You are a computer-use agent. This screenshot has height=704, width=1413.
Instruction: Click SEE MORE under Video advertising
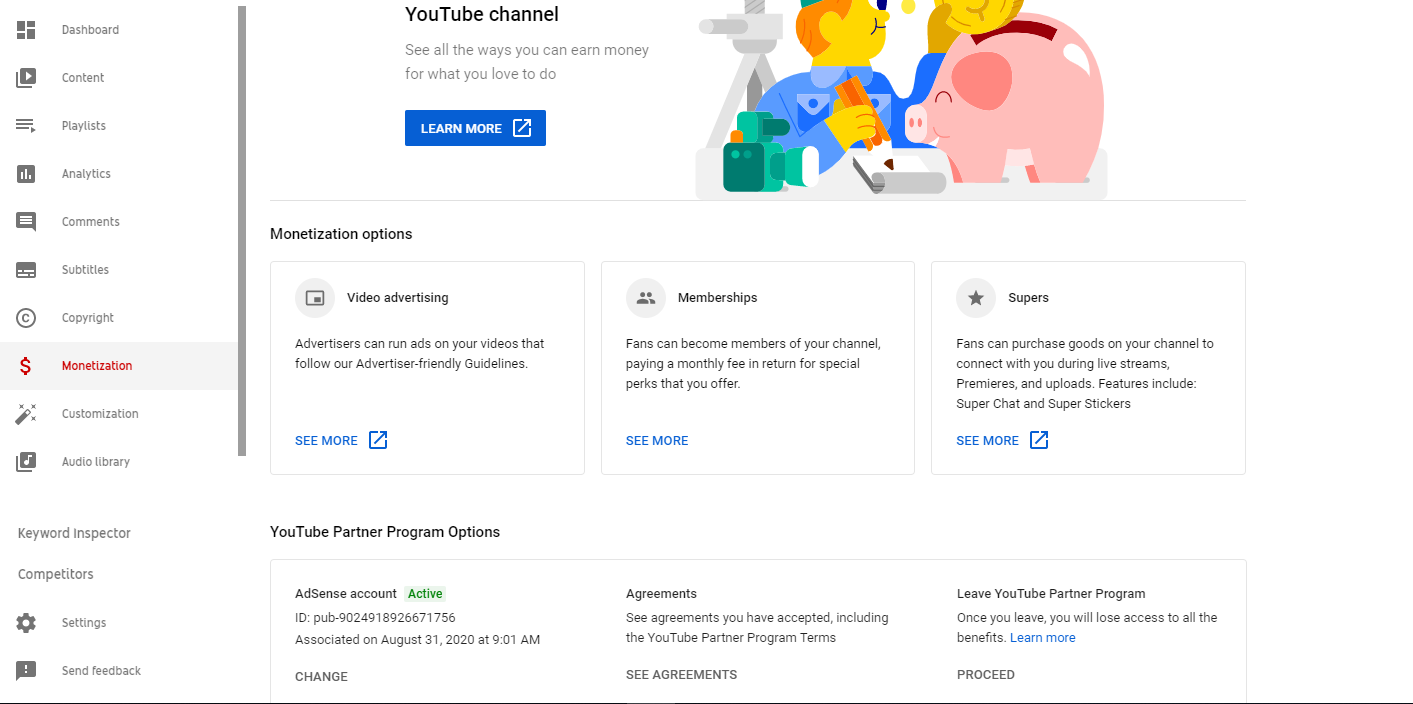pyautogui.click(x=326, y=440)
